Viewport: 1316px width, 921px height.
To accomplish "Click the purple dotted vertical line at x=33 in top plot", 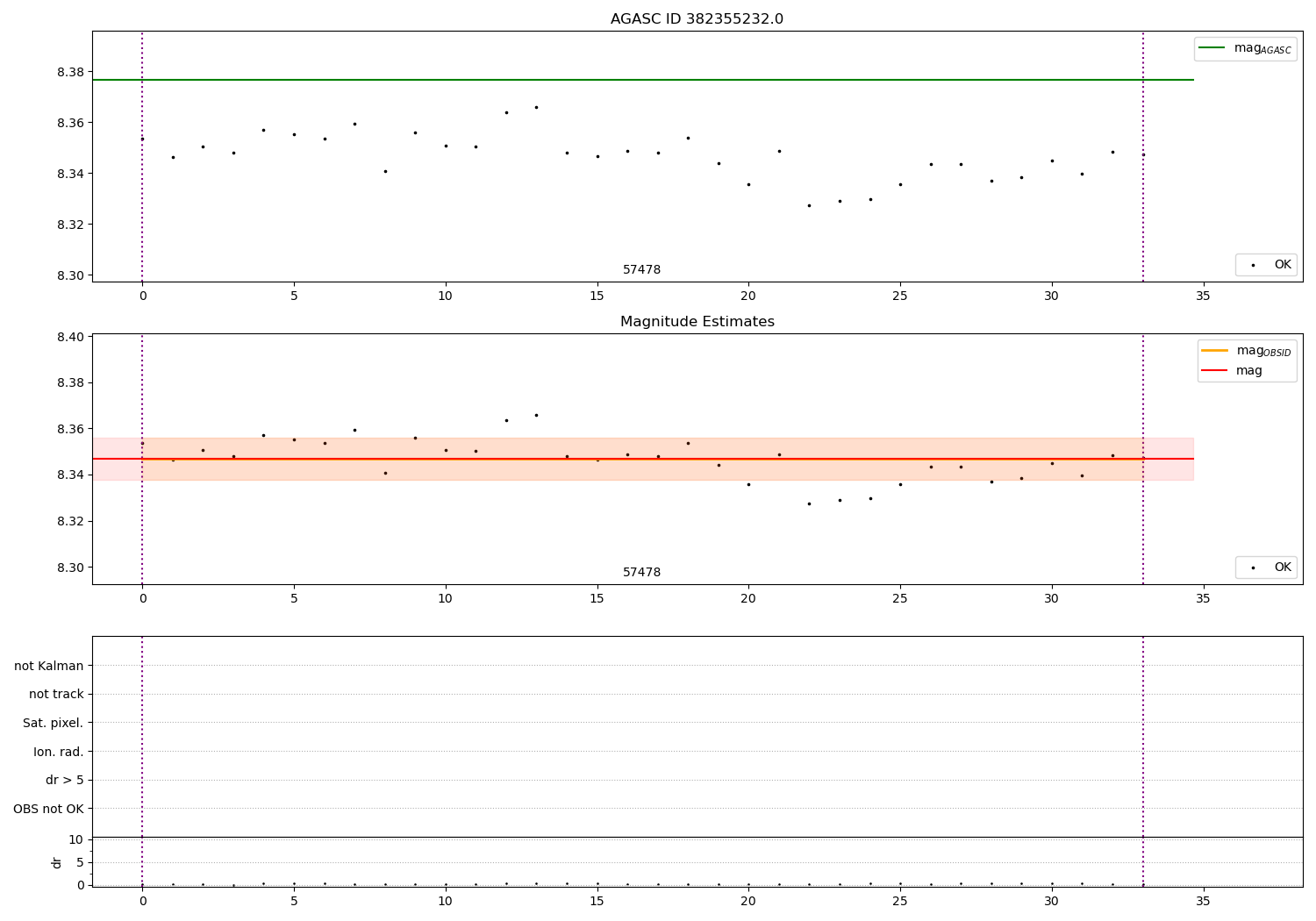I will (1143, 156).
